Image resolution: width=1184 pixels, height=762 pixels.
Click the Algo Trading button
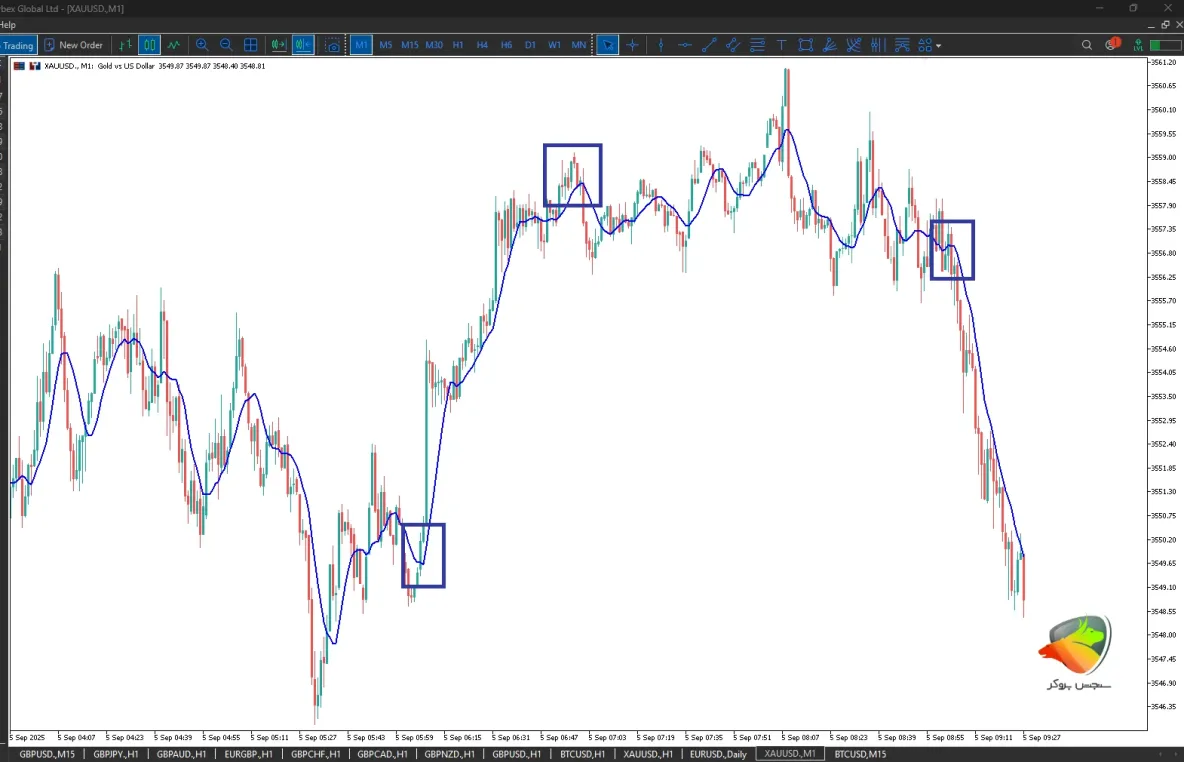[17, 45]
